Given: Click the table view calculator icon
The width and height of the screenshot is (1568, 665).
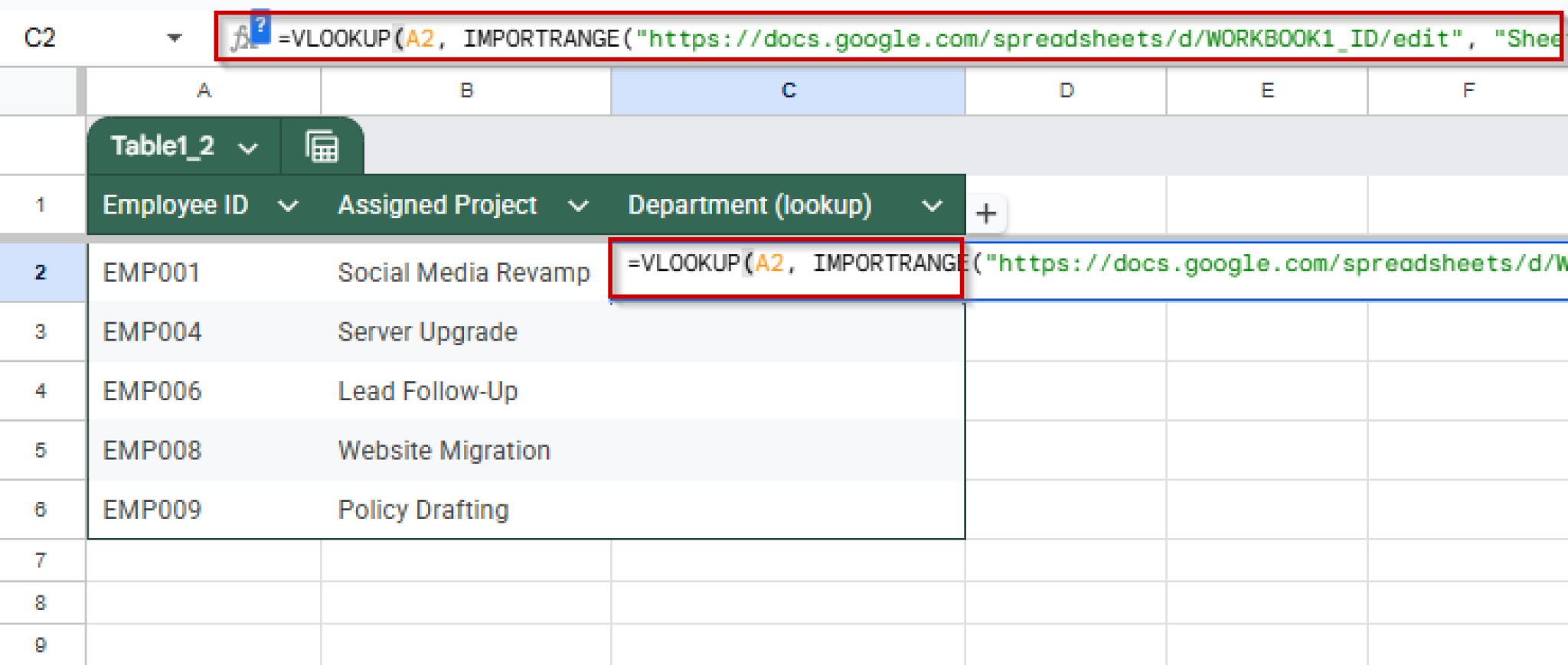Looking at the screenshot, I should pos(322,146).
